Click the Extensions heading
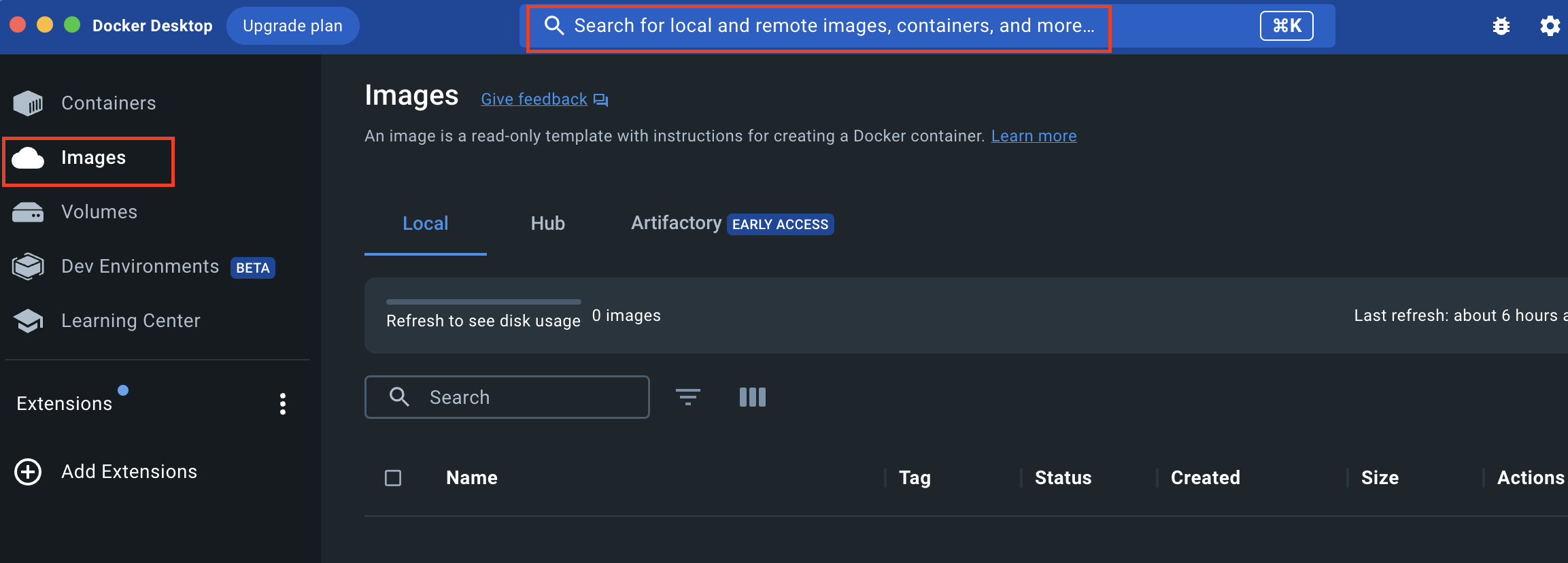Screen dimensions: 1568x563 (x=65, y=404)
